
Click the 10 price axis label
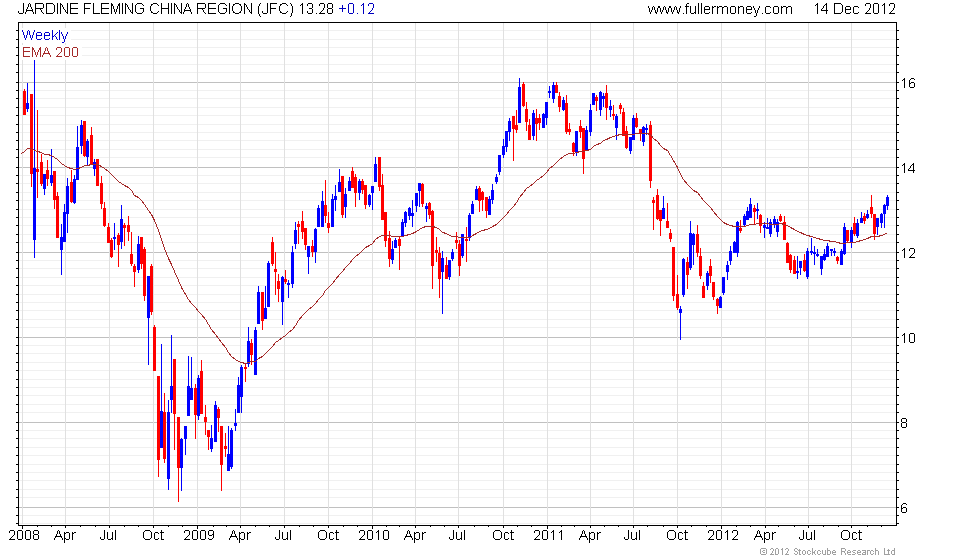coord(908,338)
